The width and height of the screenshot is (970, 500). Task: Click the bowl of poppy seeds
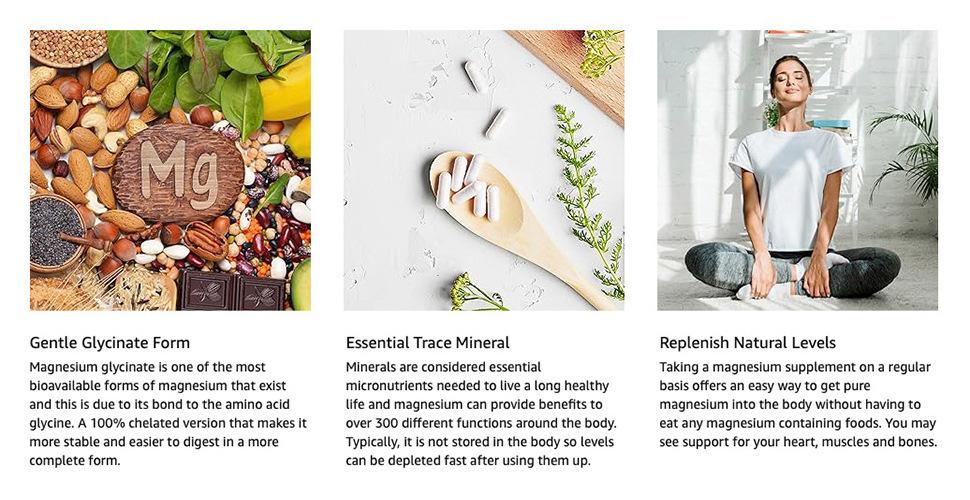tap(56, 232)
